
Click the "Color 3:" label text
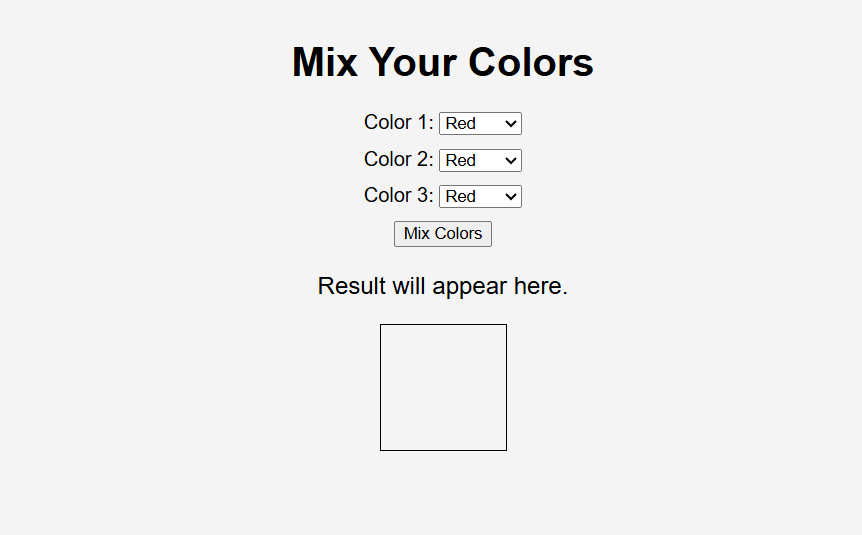pos(398,195)
